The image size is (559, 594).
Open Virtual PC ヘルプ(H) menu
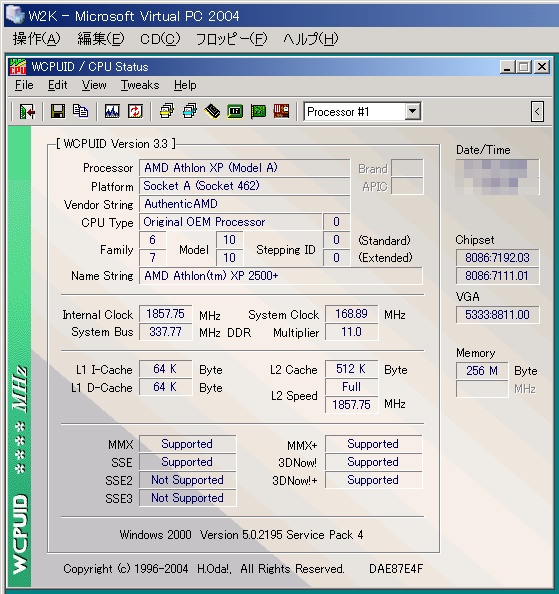[x=311, y=39]
